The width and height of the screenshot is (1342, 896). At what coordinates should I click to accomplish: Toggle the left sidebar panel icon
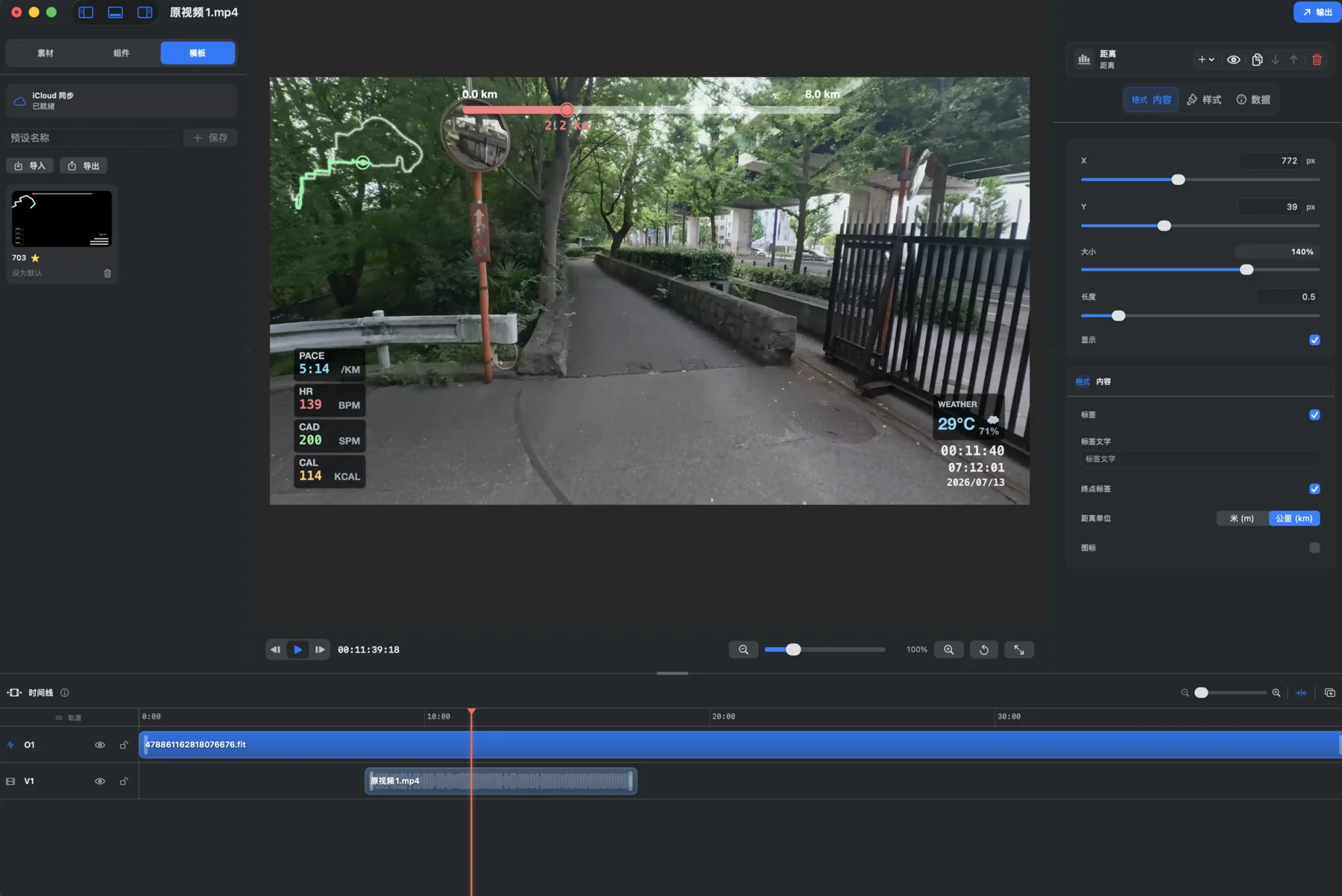point(86,12)
